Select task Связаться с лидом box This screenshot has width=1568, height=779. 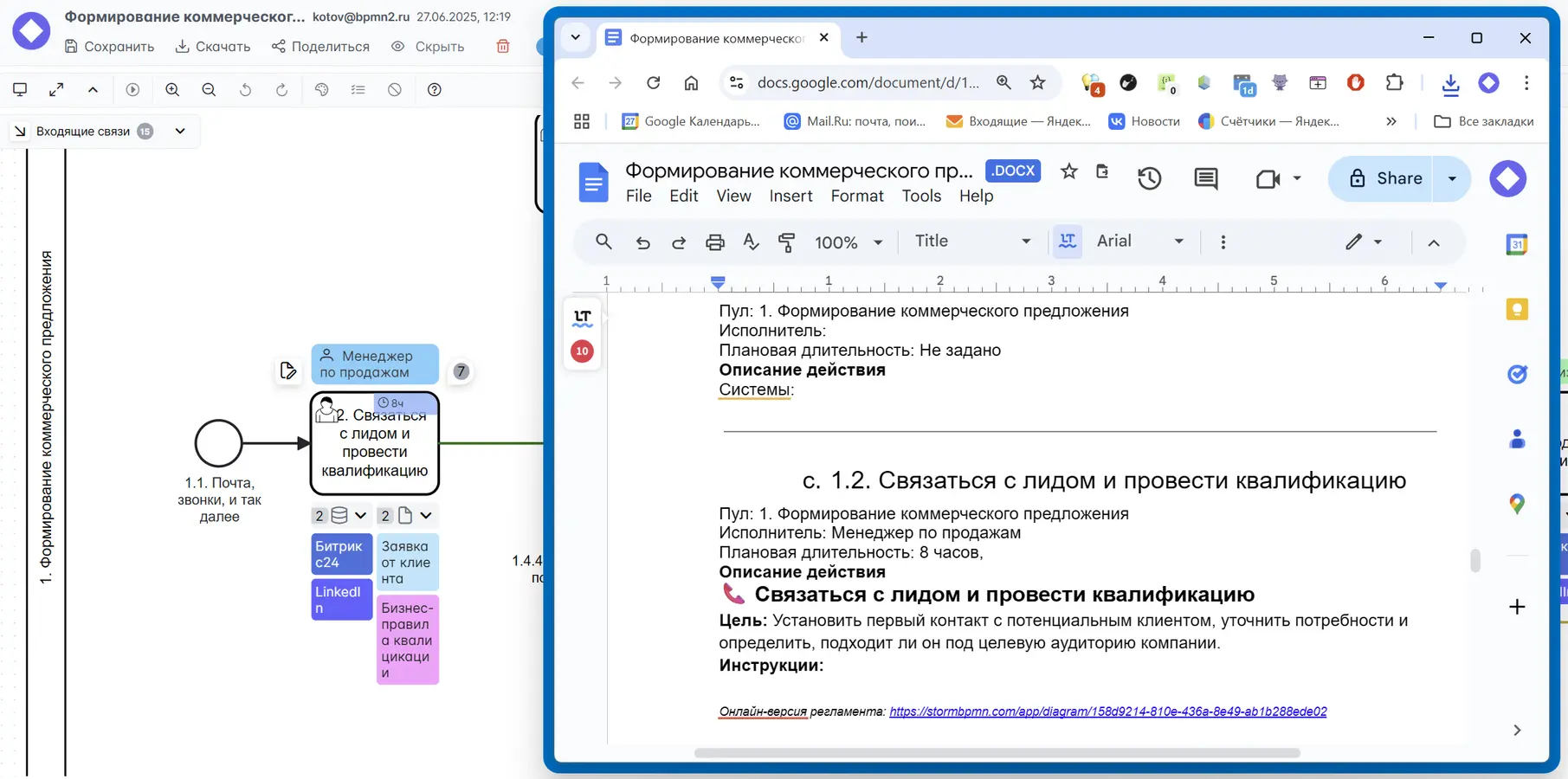coord(375,443)
